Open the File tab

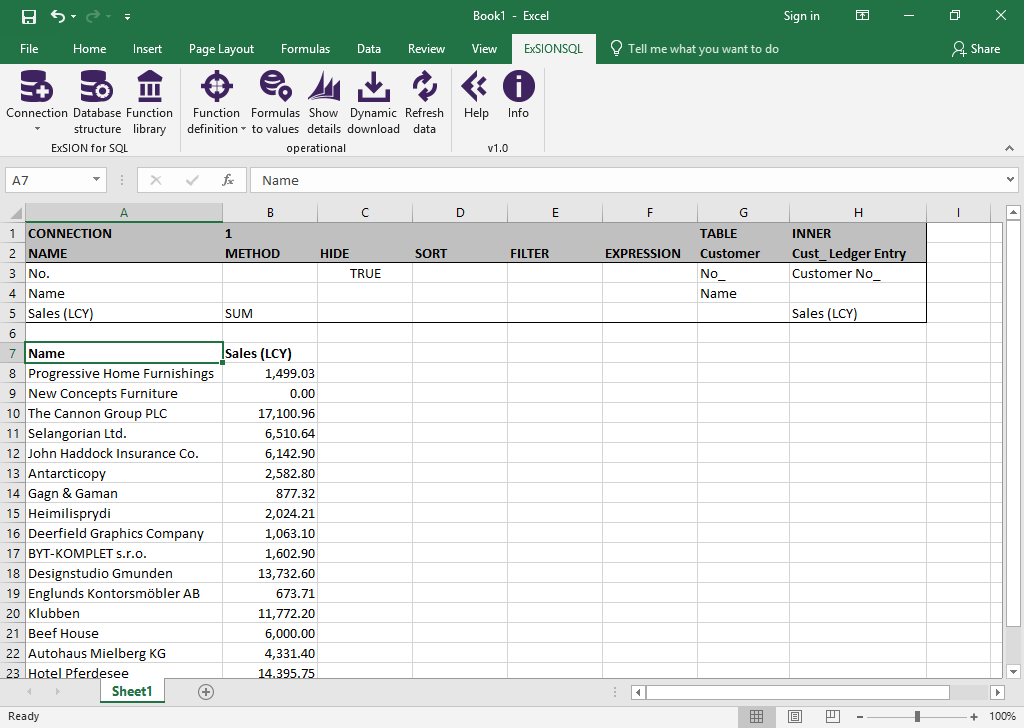[29, 49]
